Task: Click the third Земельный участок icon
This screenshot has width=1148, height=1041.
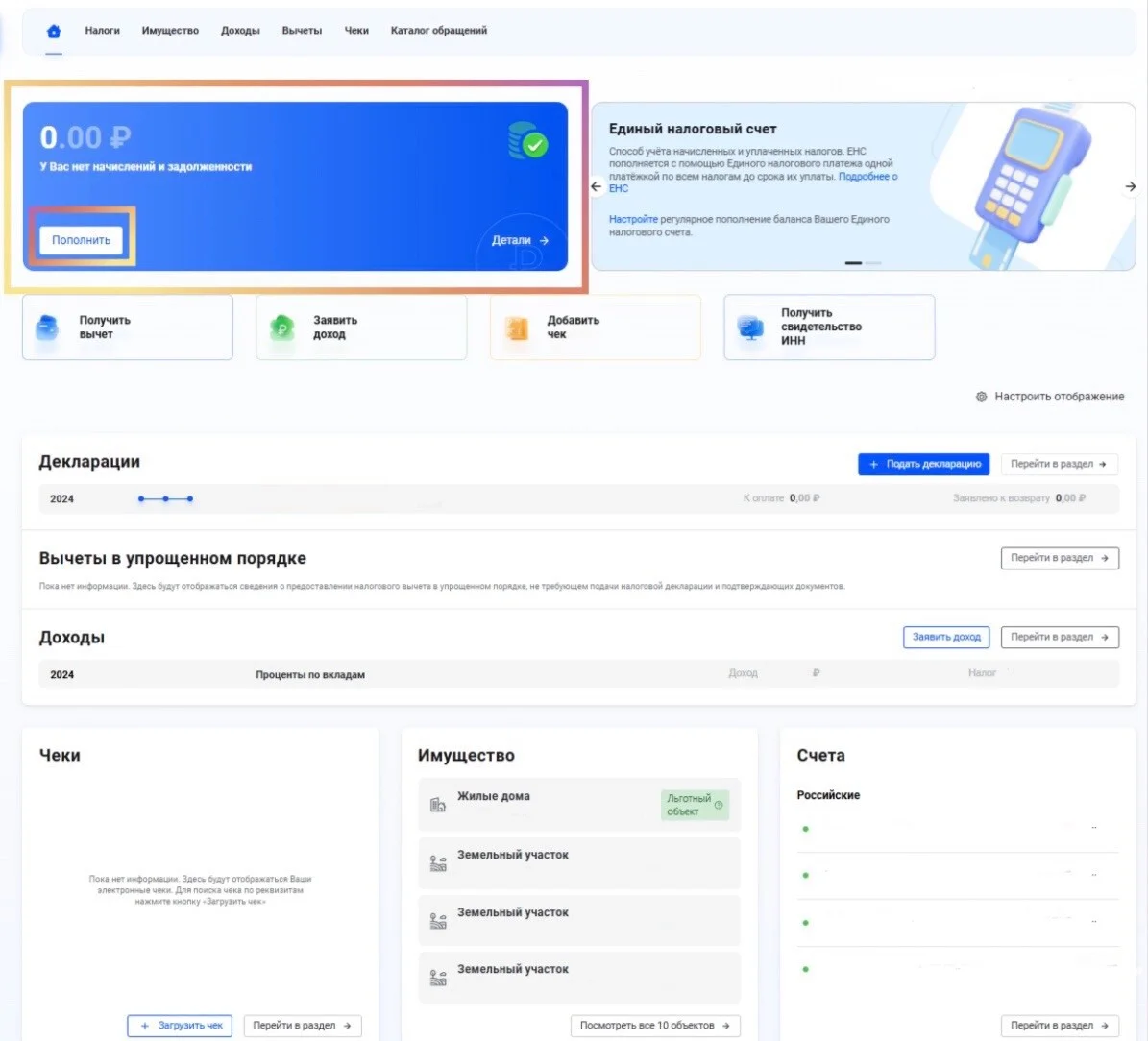Action: pyautogui.click(x=438, y=978)
